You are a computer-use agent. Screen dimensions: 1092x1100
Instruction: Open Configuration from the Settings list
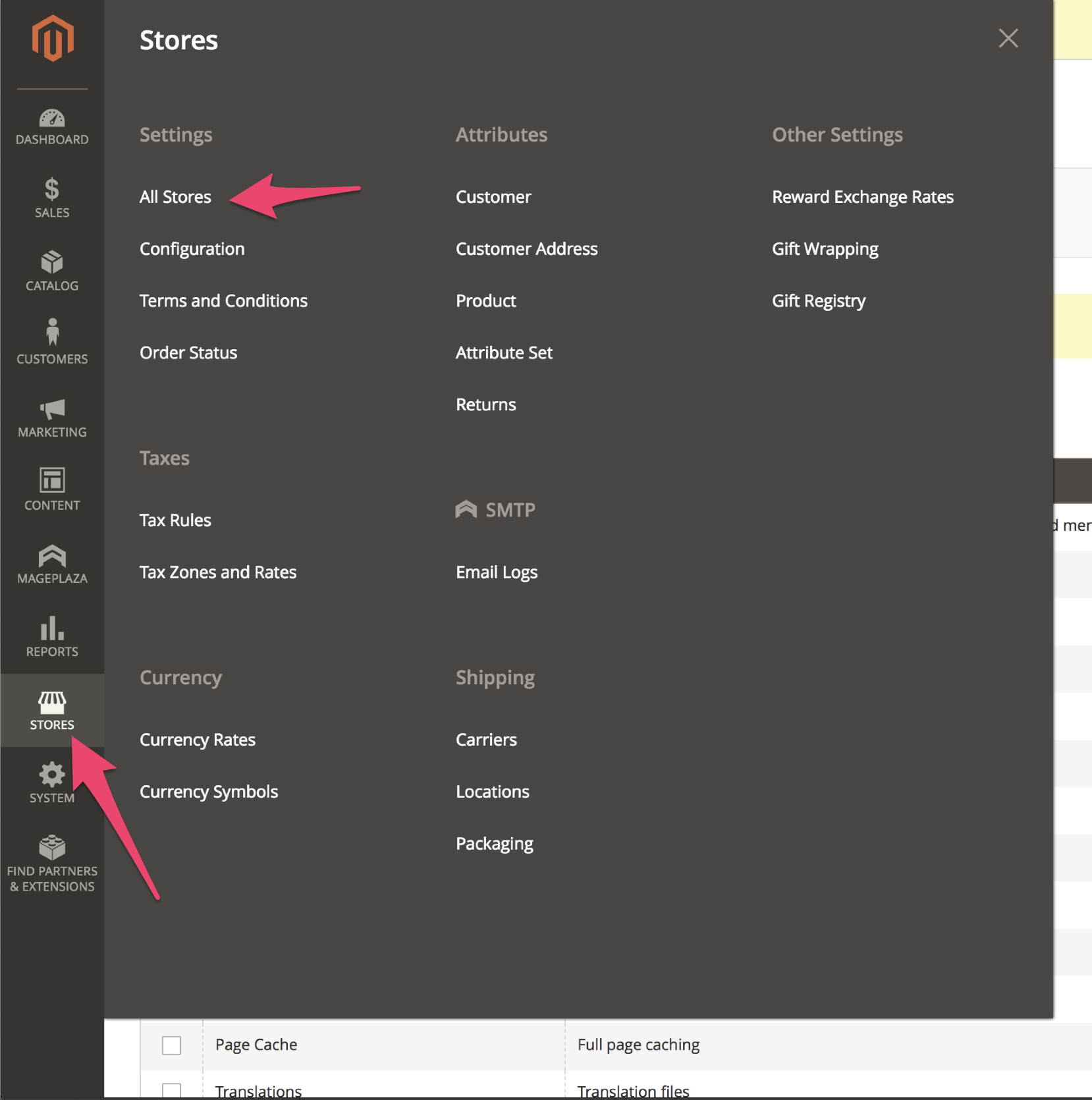tap(192, 249)
